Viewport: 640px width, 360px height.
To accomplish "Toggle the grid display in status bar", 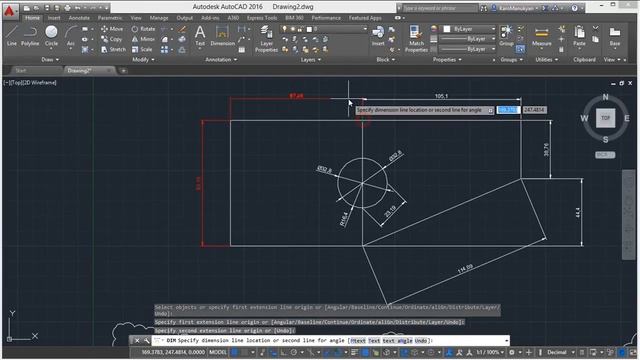I will coord(234,352).
